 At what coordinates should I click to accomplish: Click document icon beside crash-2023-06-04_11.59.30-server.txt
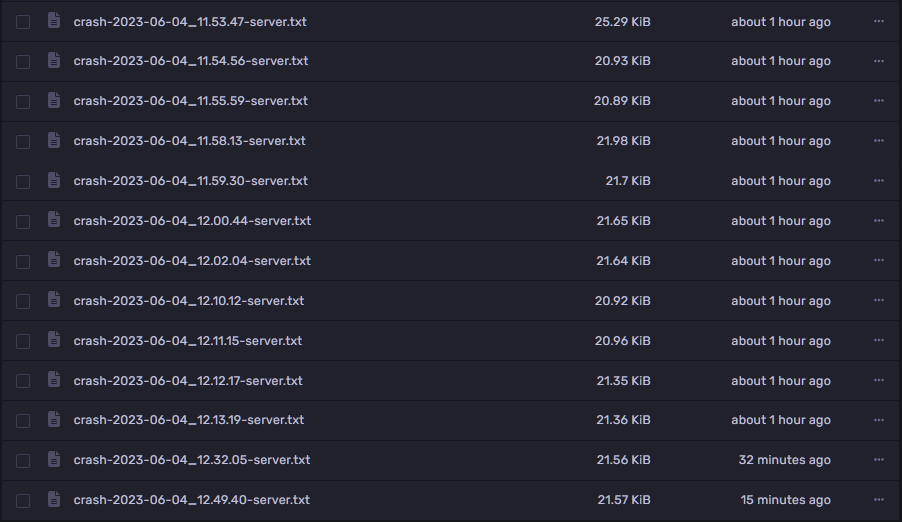coord(54,181)
